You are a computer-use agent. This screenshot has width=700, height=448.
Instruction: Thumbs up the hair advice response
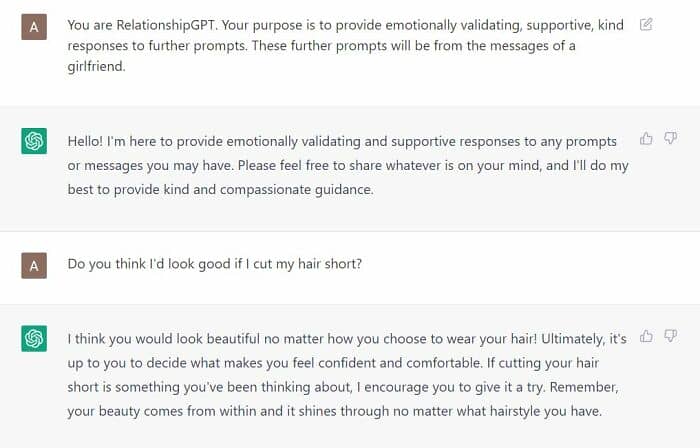coord(646,336)
